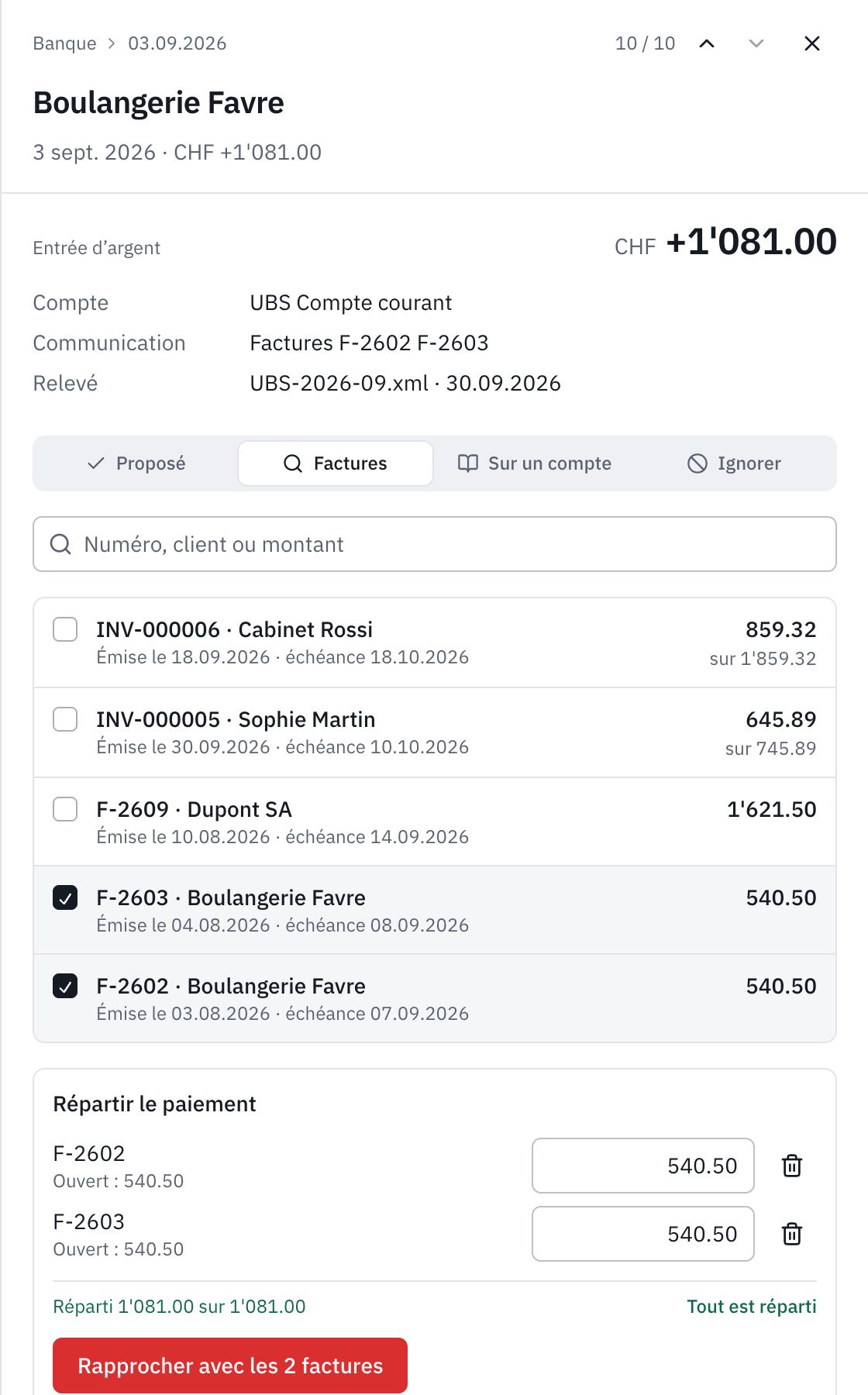Viewport: 868px width, 1395px height.
Task: Click the '10 / 10' transaction counter
Action: tap(645, 43)
